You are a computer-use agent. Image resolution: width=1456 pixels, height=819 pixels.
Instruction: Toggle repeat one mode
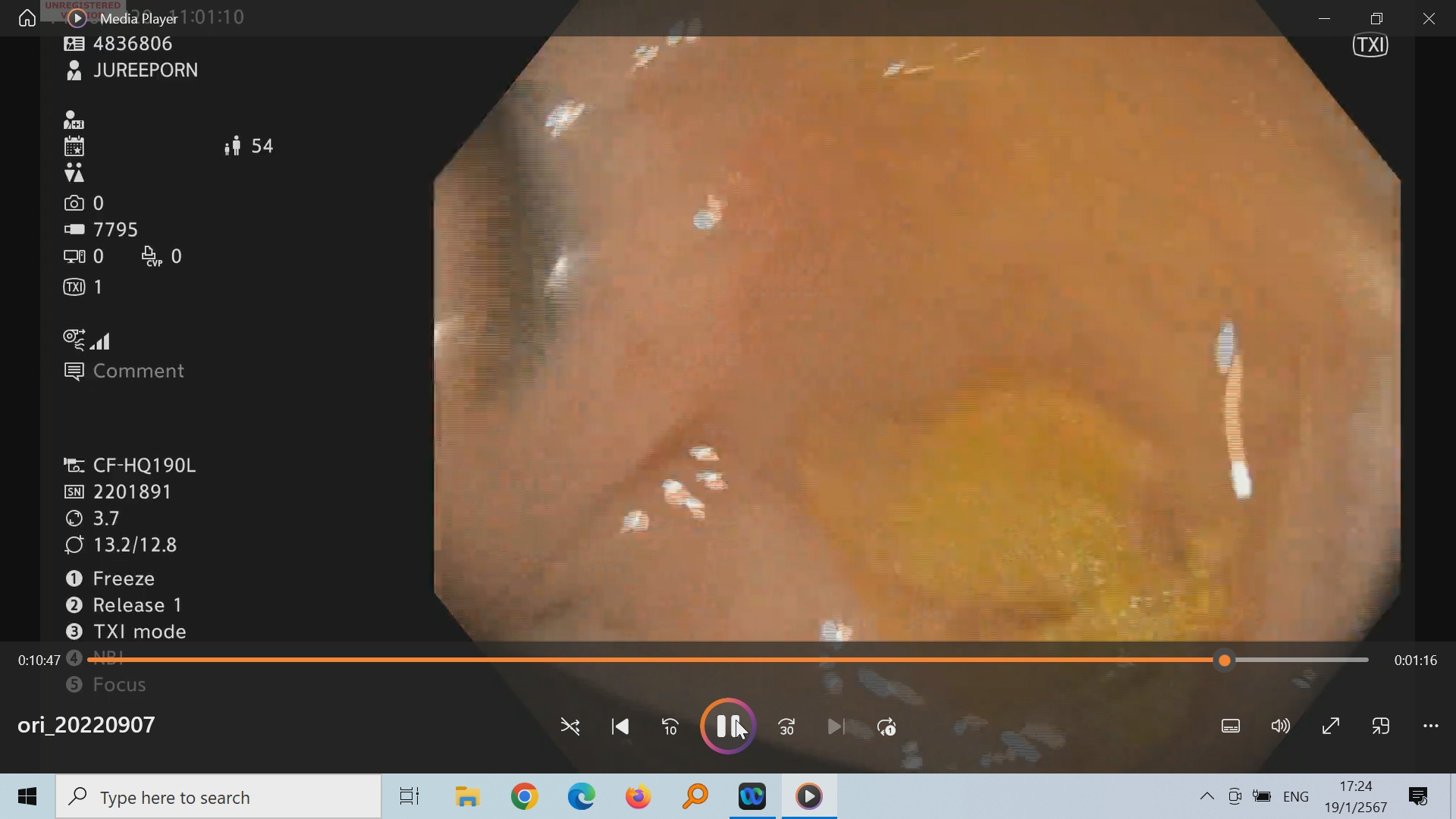click(x=886, y=727)
